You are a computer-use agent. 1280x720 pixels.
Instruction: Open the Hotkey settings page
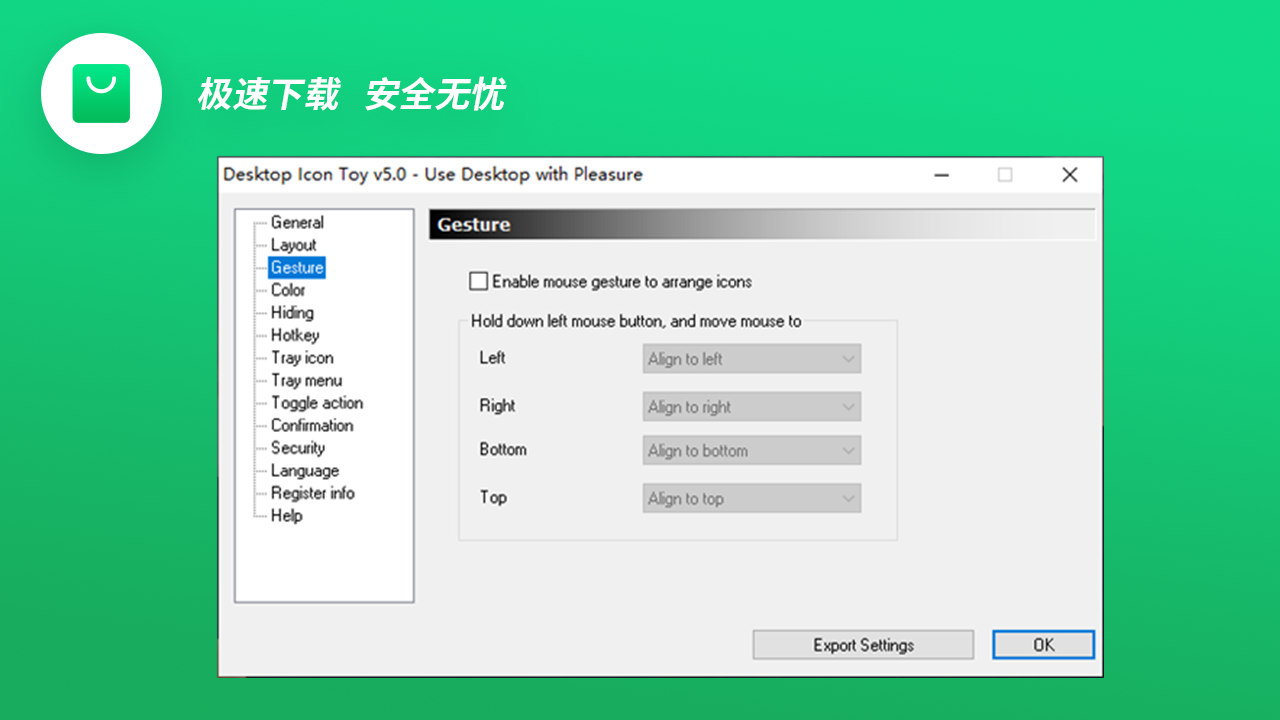click(293, 335)
